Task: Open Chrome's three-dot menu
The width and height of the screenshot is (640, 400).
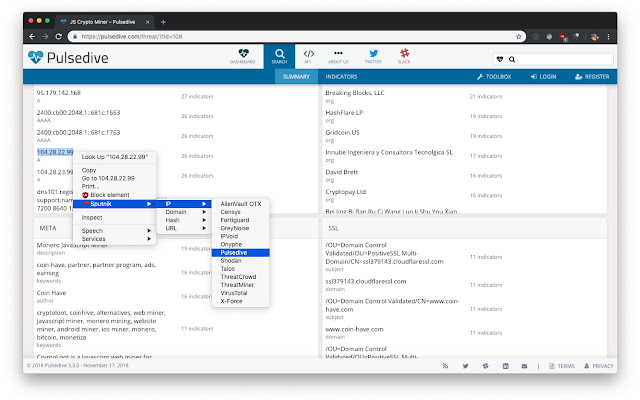Action: tap(608, 36)
